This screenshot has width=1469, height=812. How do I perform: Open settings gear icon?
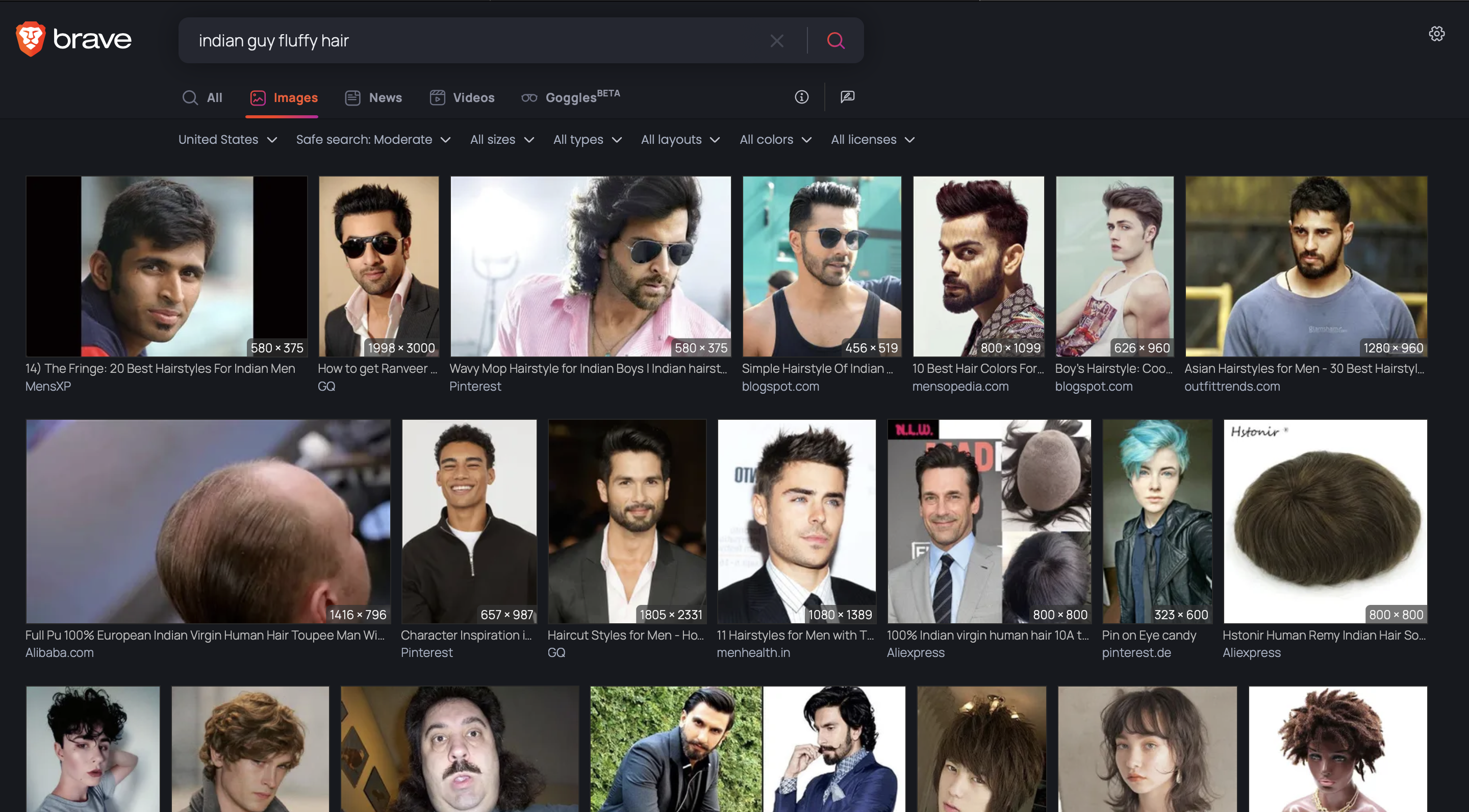(x=1436, y=34)
